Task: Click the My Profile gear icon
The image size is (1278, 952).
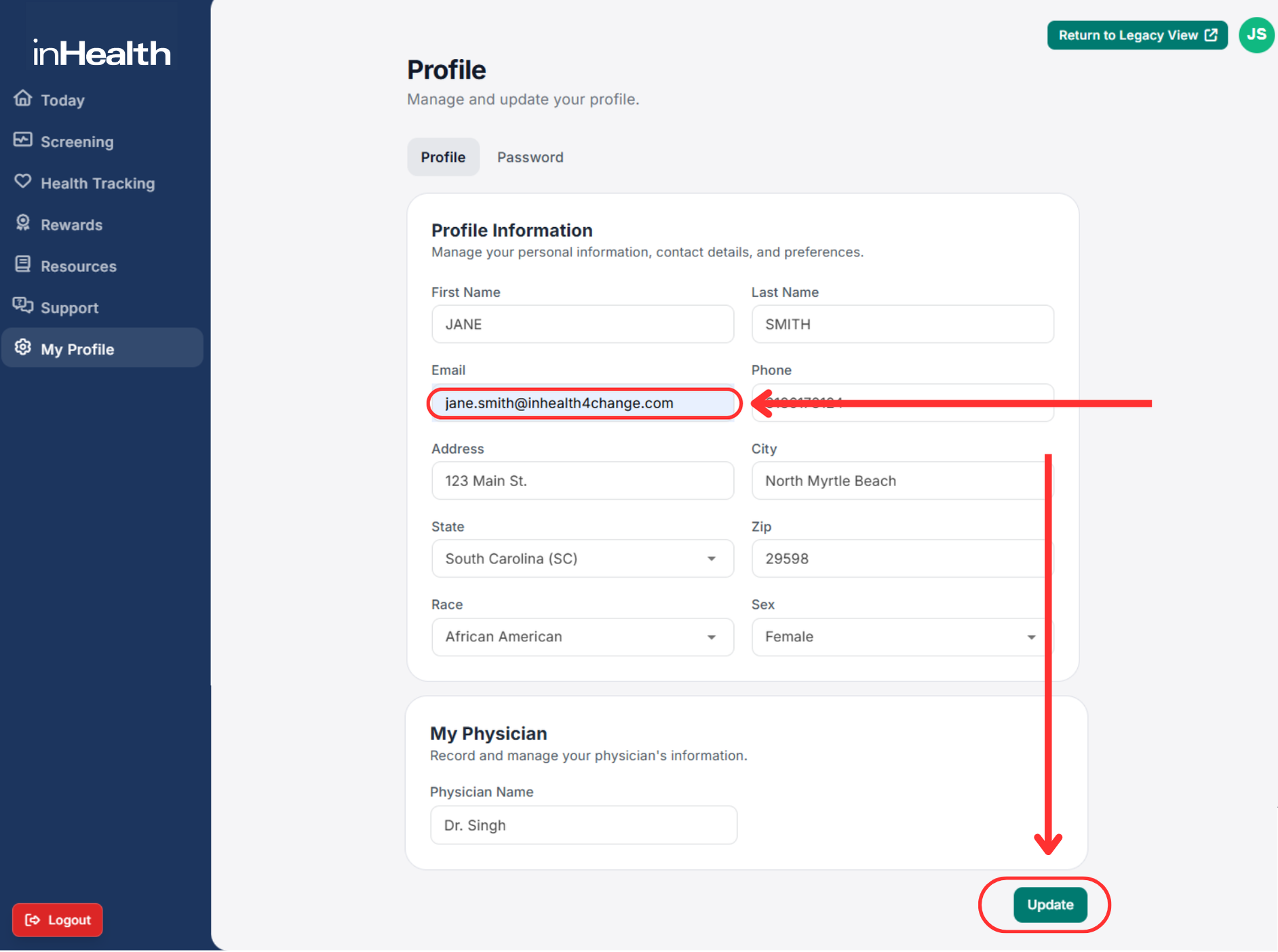Action: (x=23, y=348)
